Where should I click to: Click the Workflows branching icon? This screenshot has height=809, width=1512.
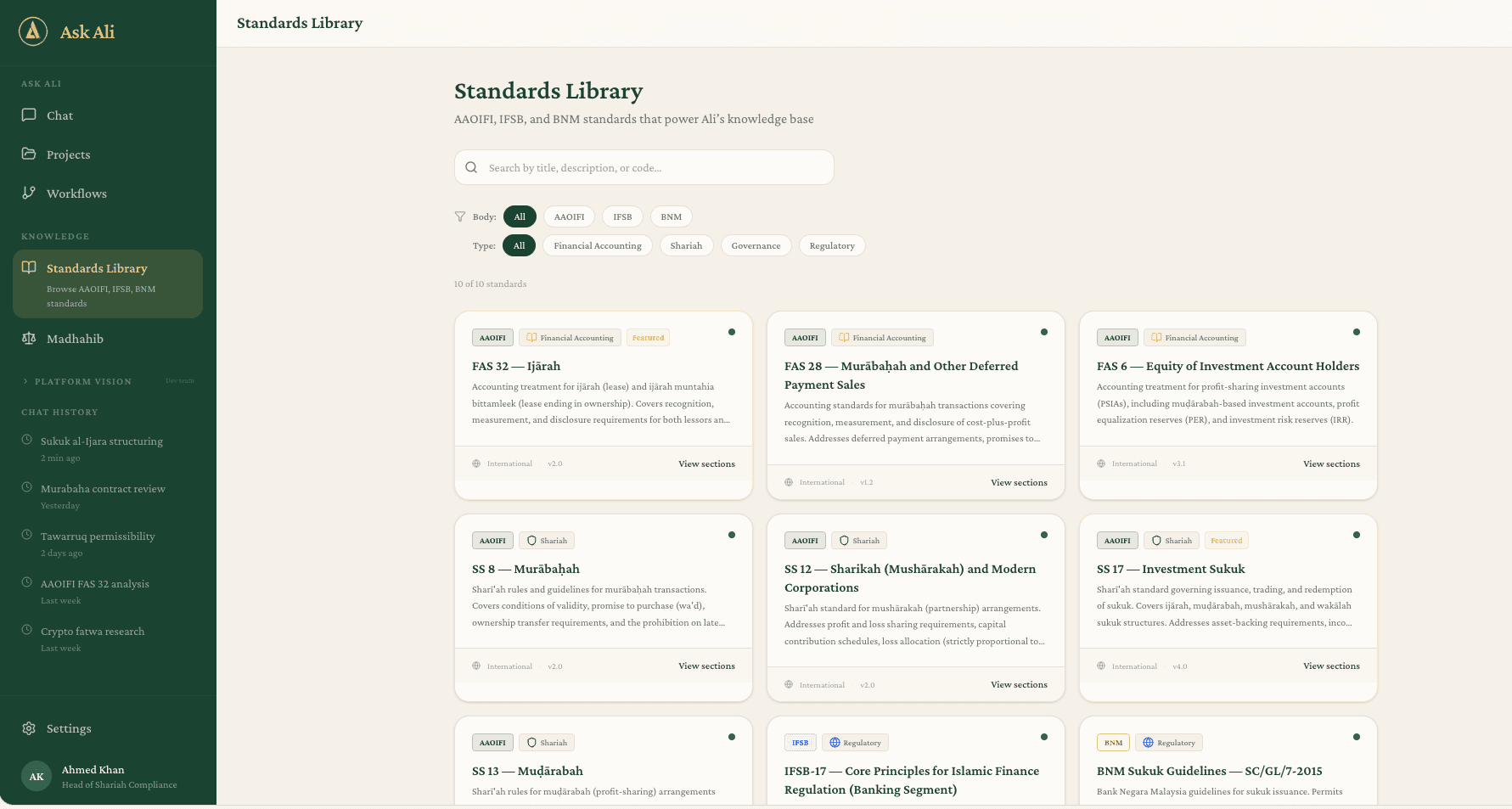click(x=29, y=193)
